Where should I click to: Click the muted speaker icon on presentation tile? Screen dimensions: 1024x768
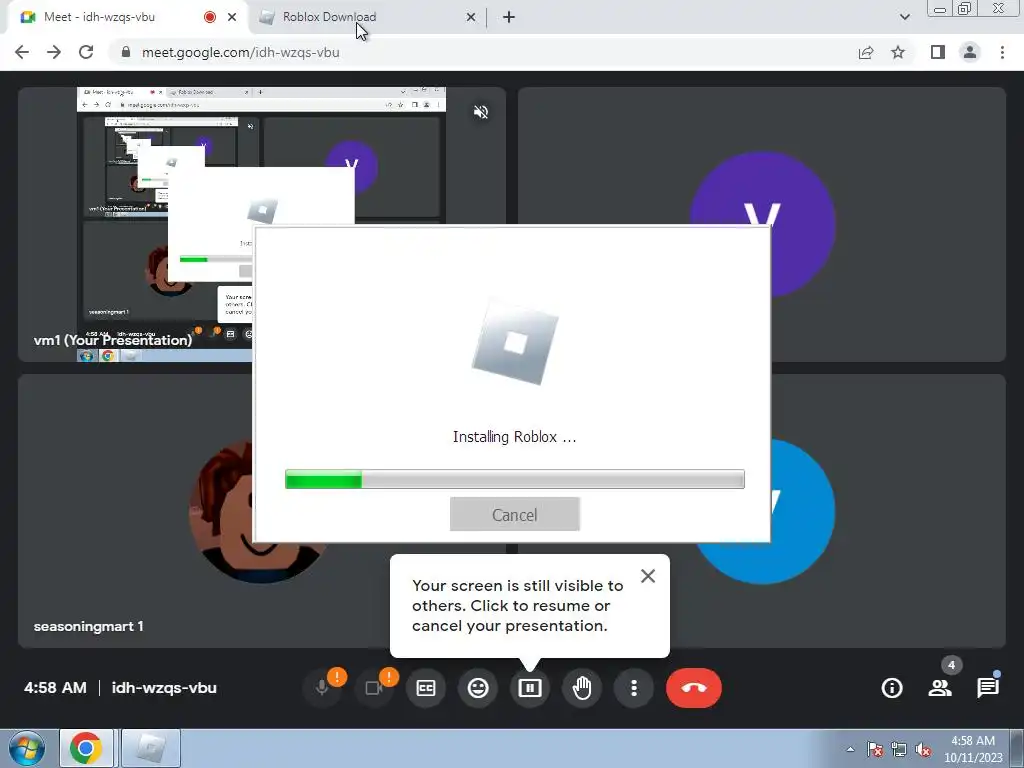click(x=481, y=112)
